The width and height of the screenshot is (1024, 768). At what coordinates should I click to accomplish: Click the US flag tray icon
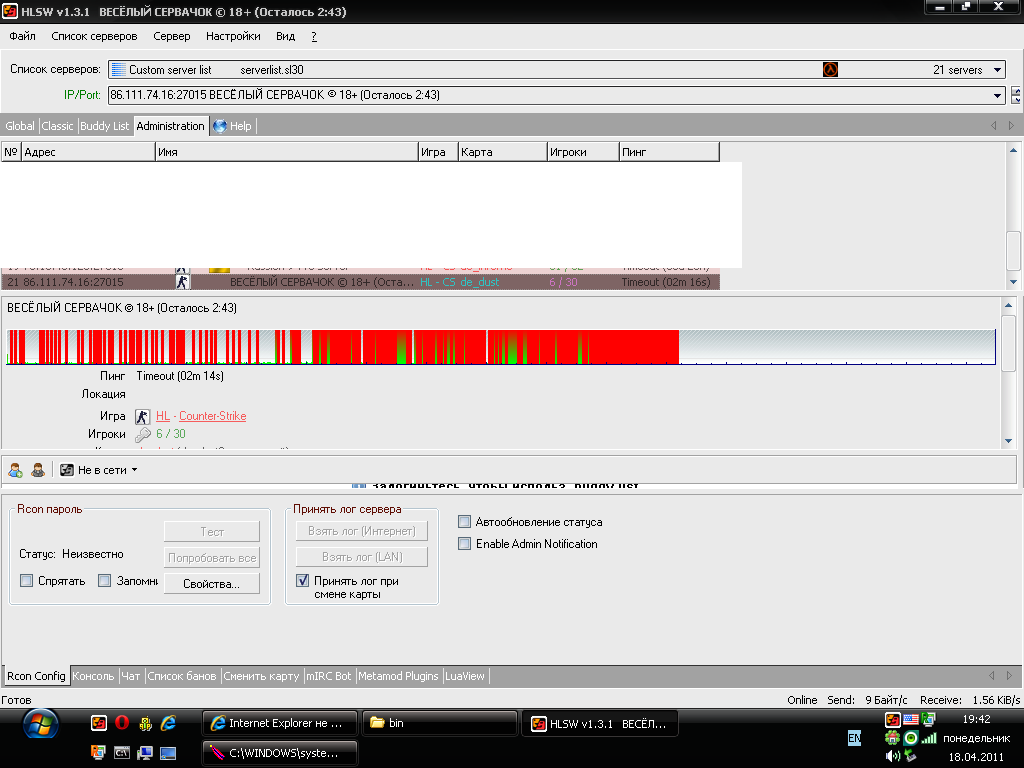tap(911, 720)
